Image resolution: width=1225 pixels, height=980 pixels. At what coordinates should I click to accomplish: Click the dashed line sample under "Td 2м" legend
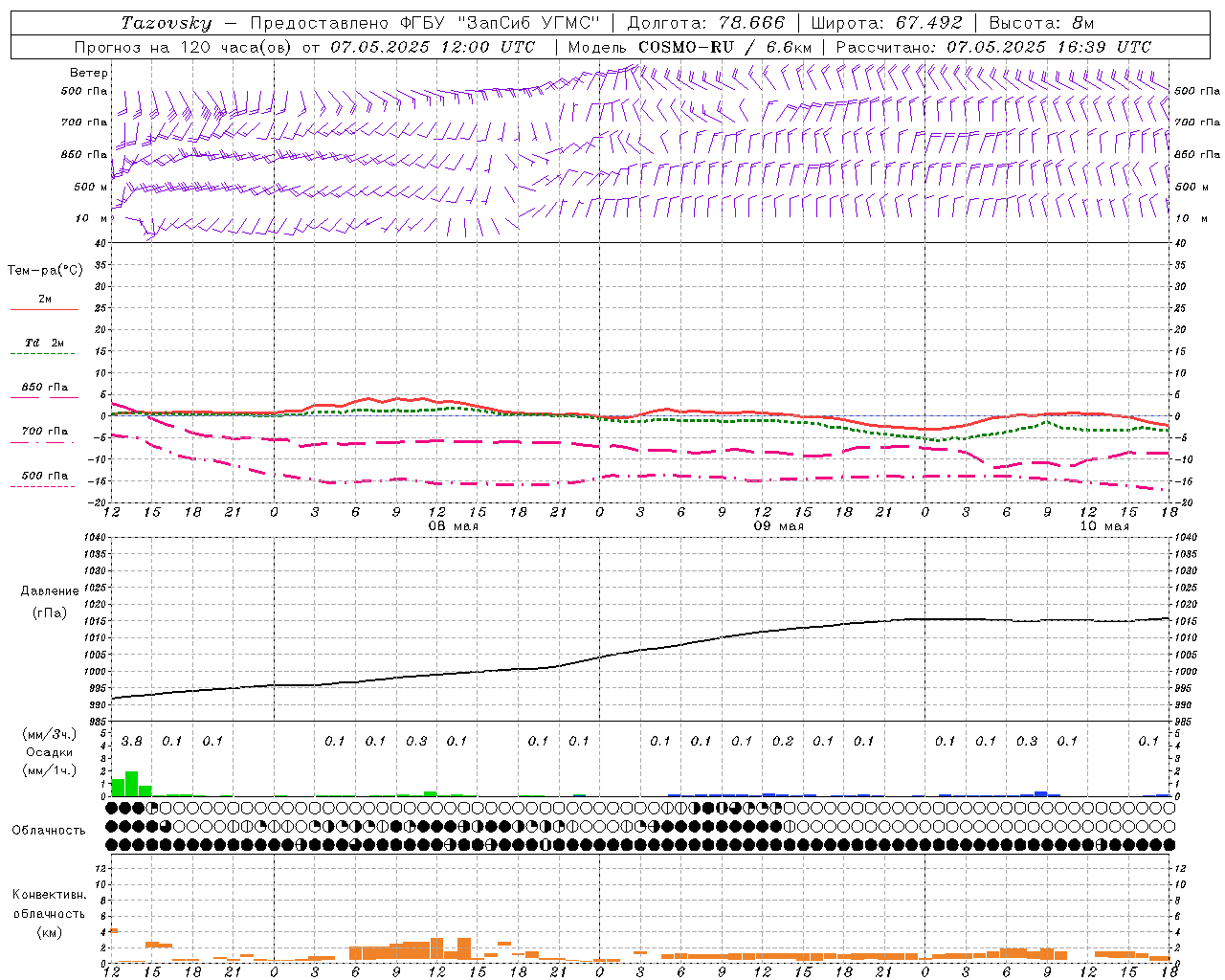[x=45, y=354]
